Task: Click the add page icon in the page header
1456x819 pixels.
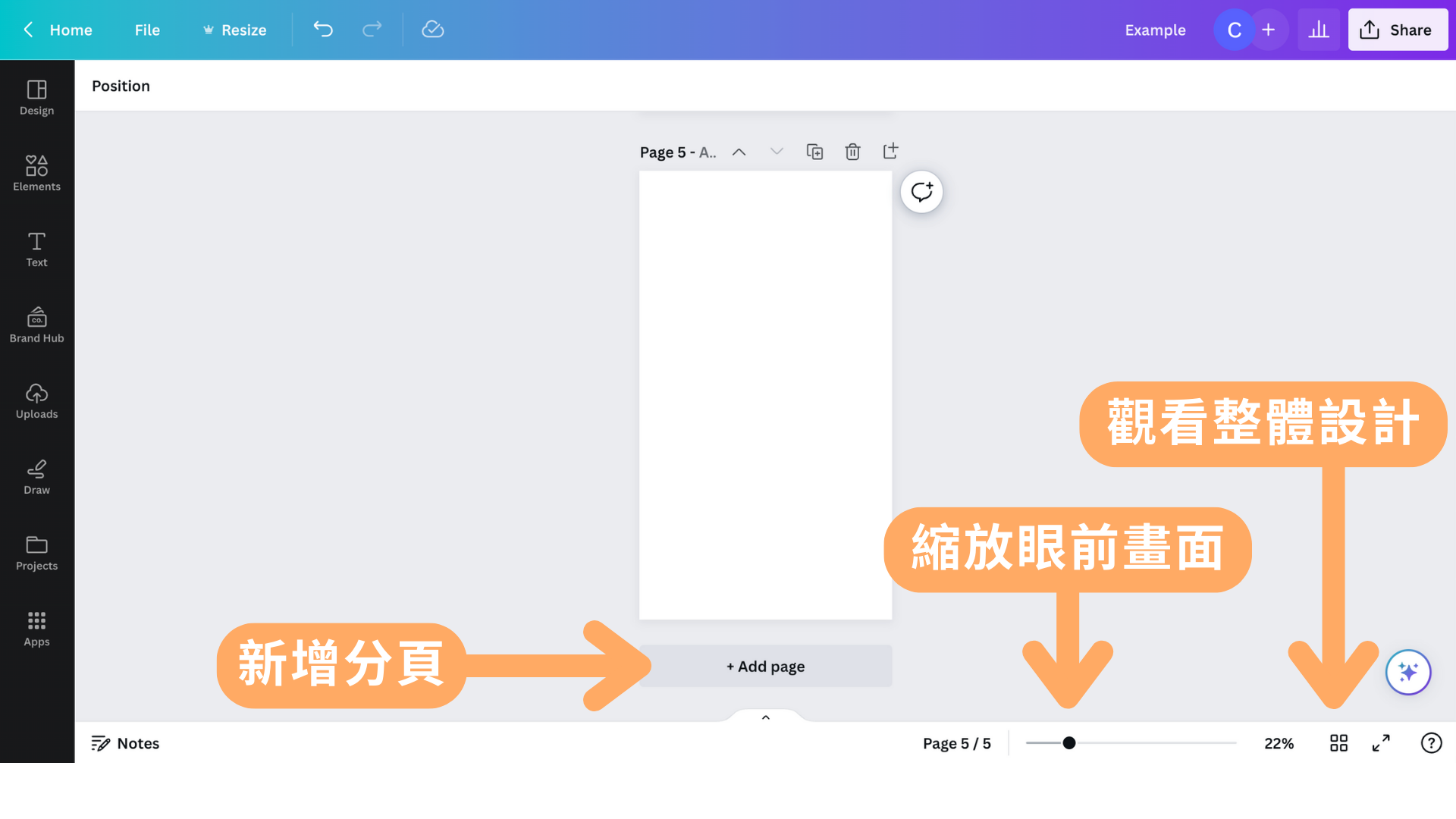Action: 890,151
